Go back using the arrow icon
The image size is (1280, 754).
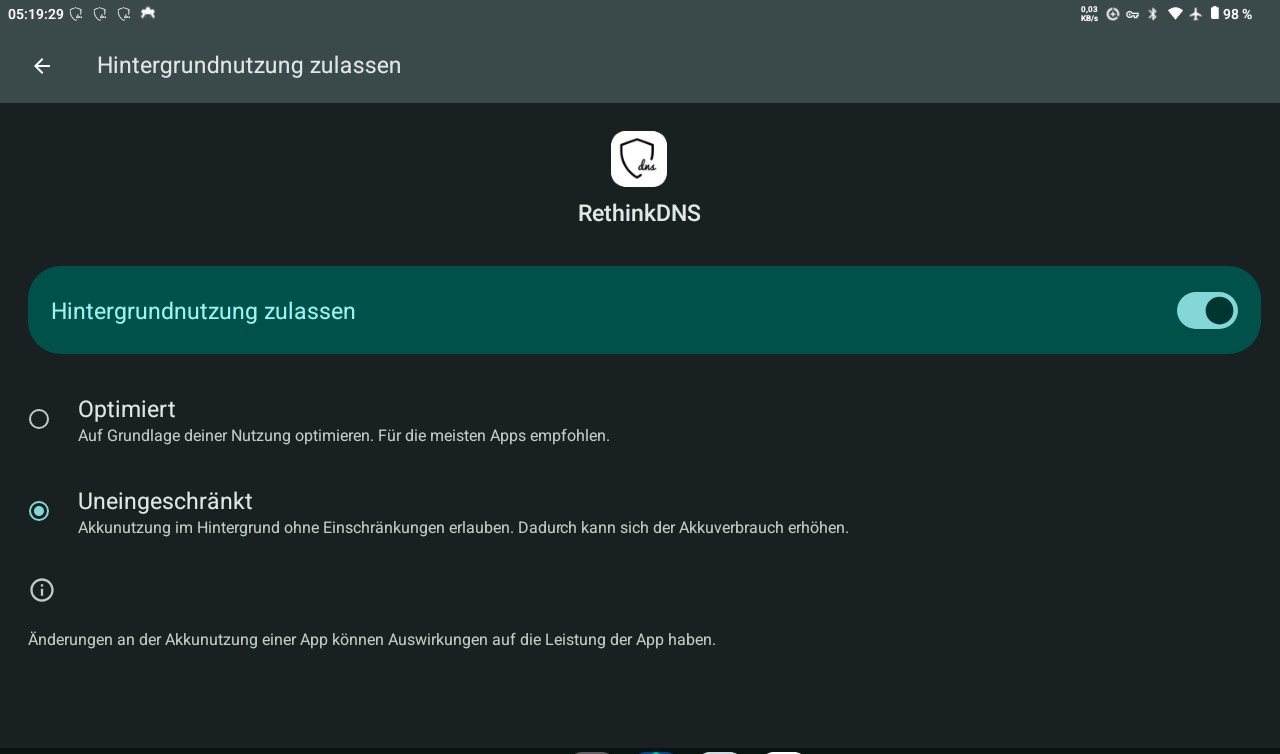tap(42, 66)
